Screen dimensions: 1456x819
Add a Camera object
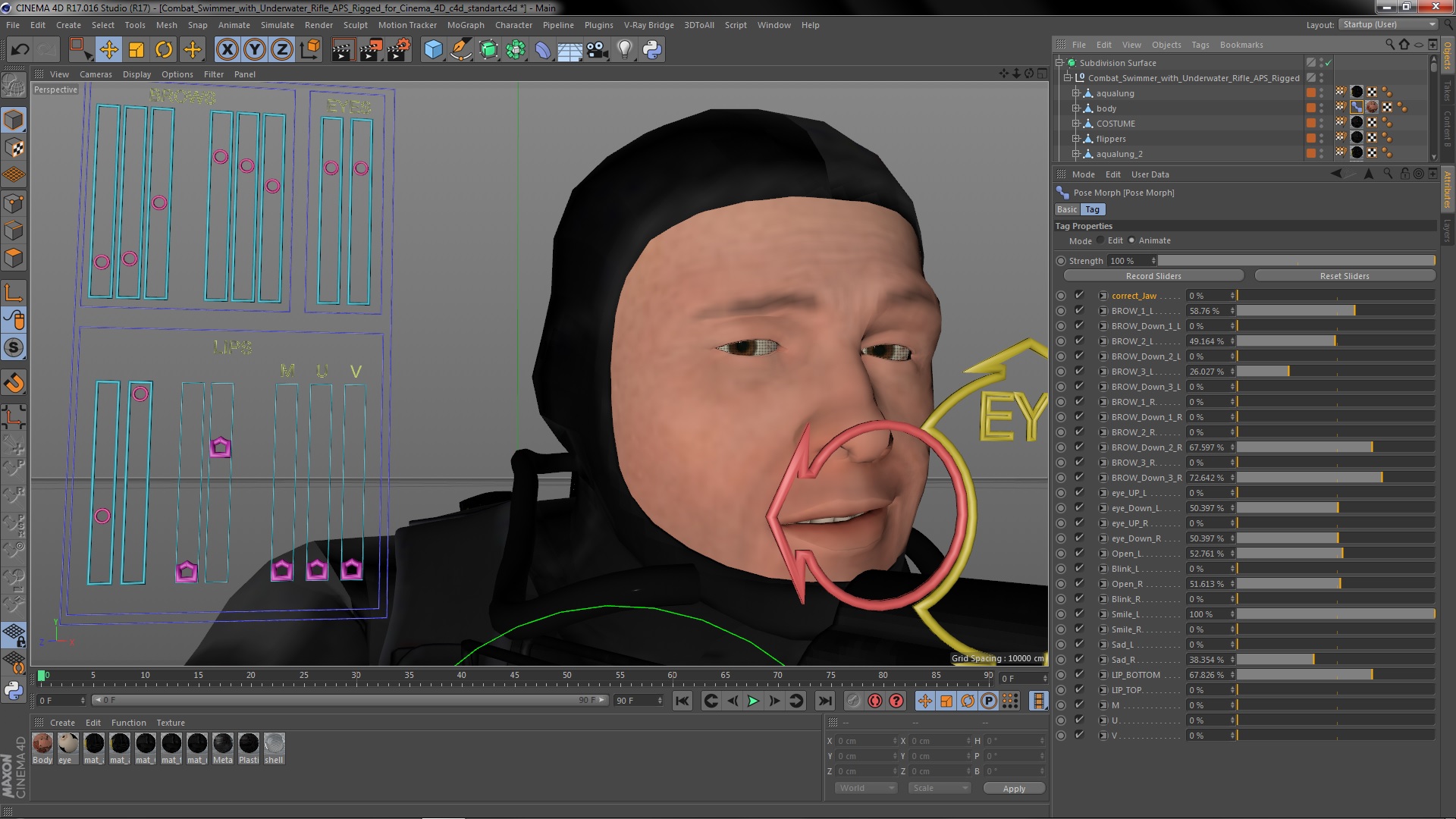click(597, 50)
